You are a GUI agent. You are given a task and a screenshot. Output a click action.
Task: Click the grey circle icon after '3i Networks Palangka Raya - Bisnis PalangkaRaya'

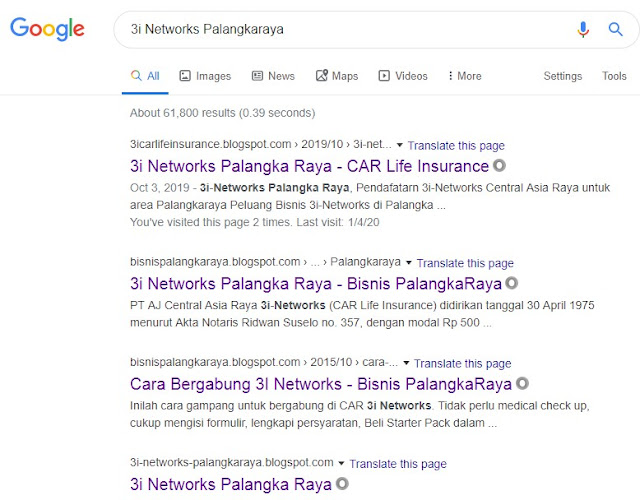pyautogui.click(x=511, y=283)
